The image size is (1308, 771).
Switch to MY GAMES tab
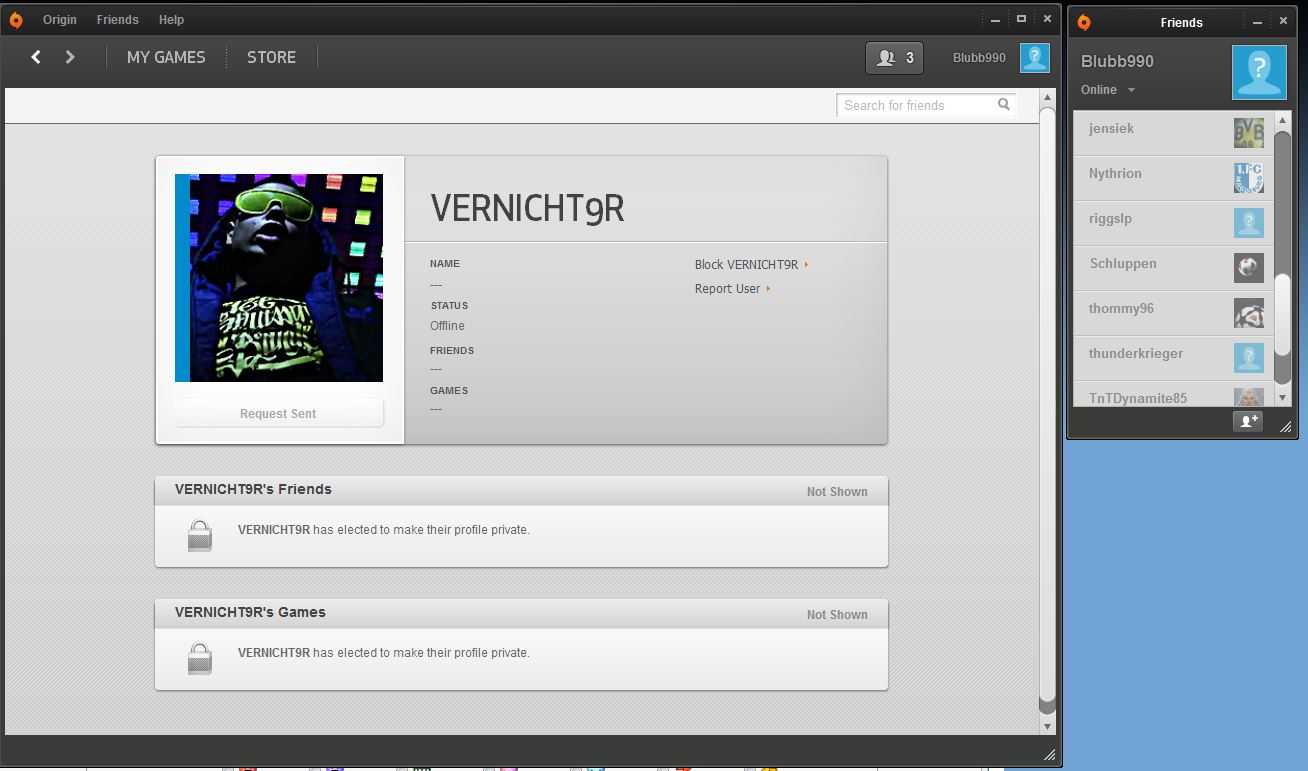point(166,57)
